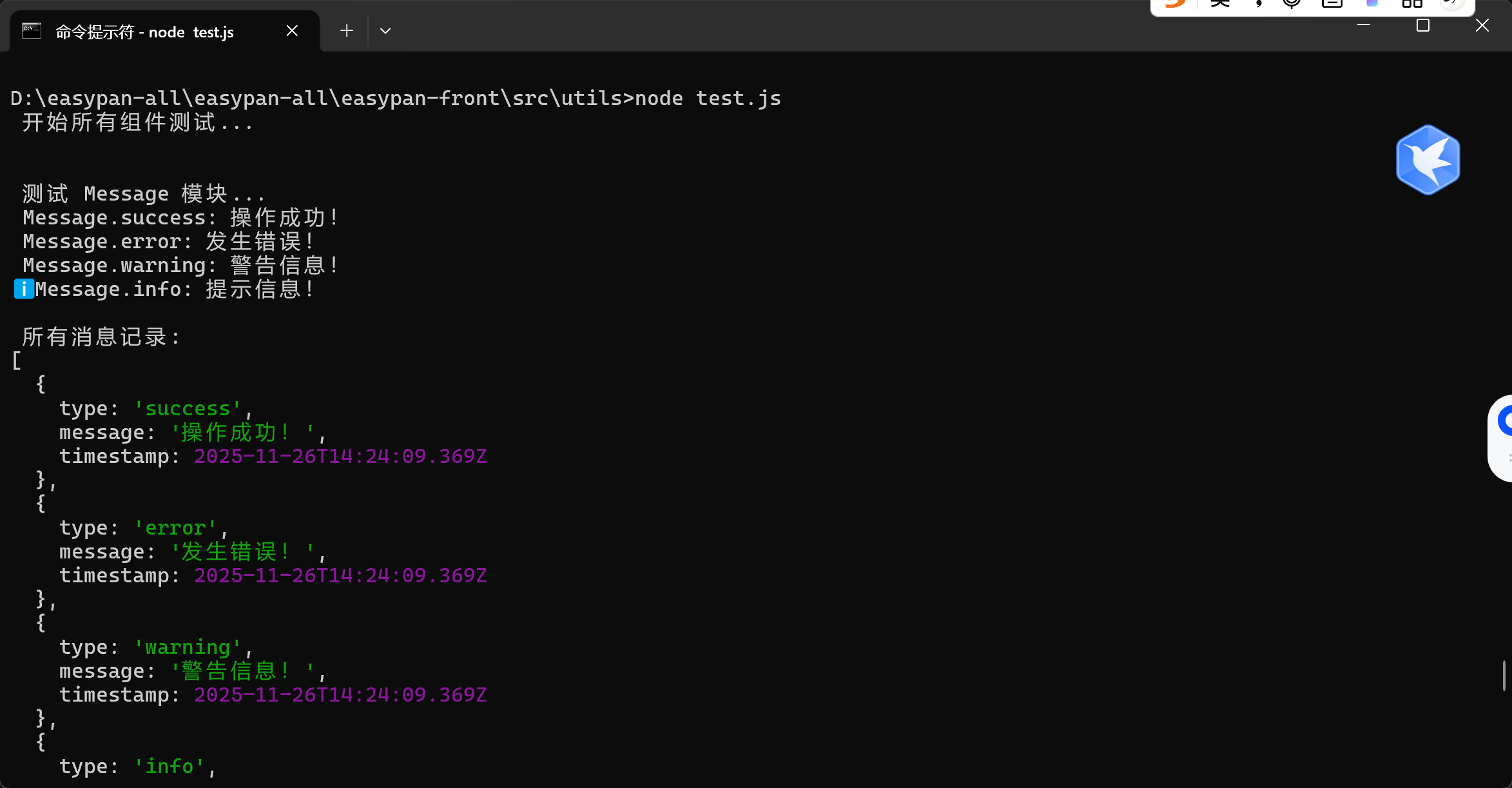Click the round icon at IME bar end
Viewport: 1512px width, 788px height.
point(1451,4)
